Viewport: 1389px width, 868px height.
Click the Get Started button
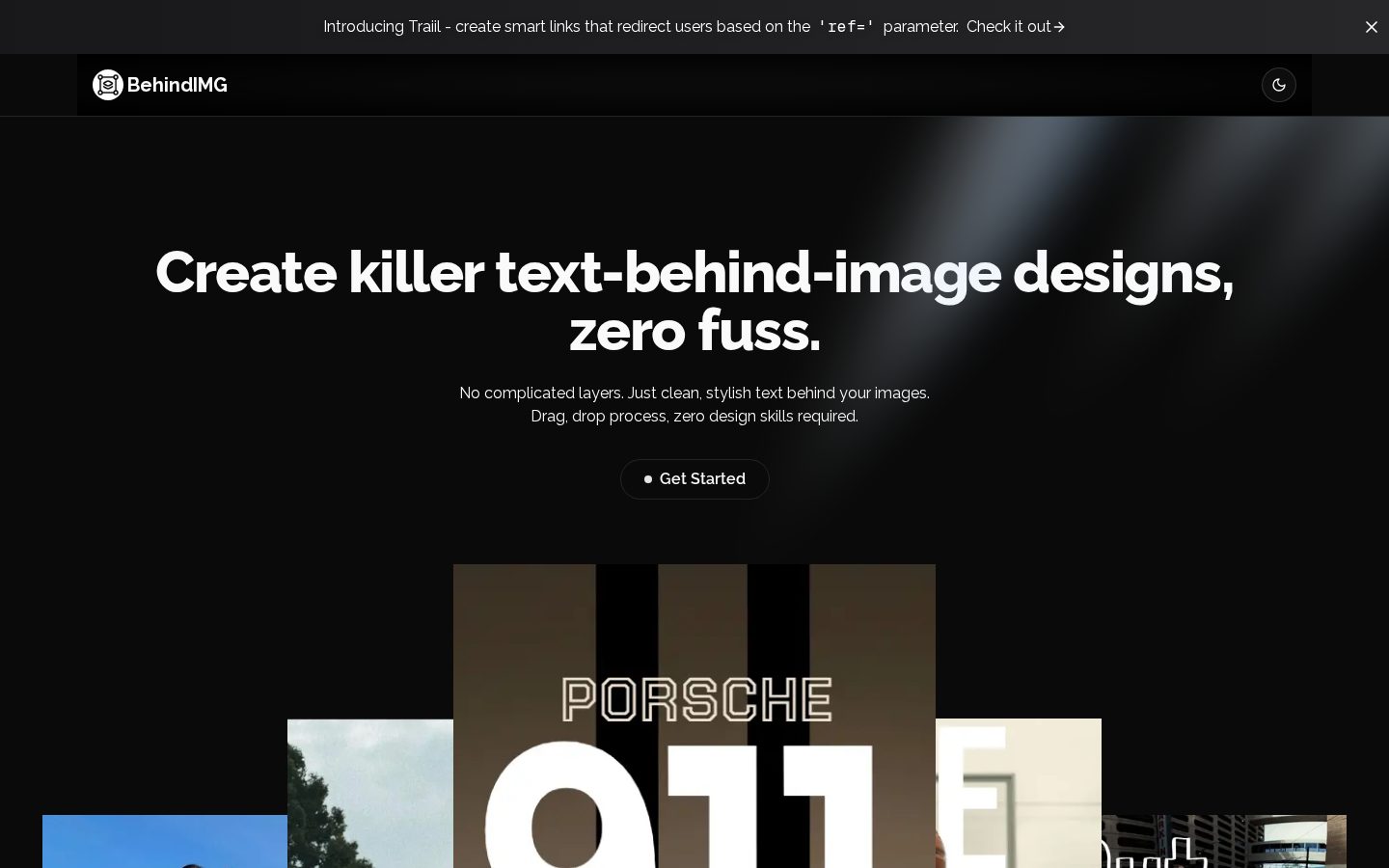coord(694,479)
